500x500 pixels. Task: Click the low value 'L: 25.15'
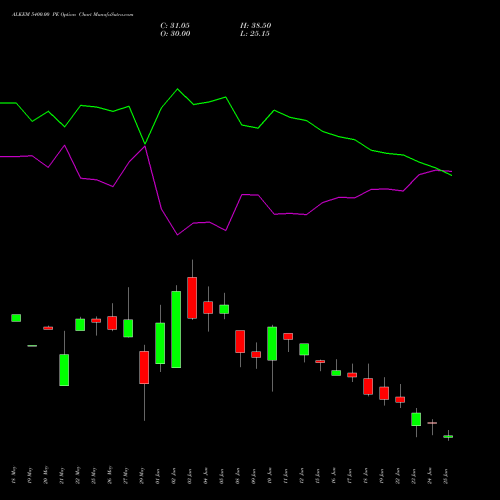click(x=255, y=34)
